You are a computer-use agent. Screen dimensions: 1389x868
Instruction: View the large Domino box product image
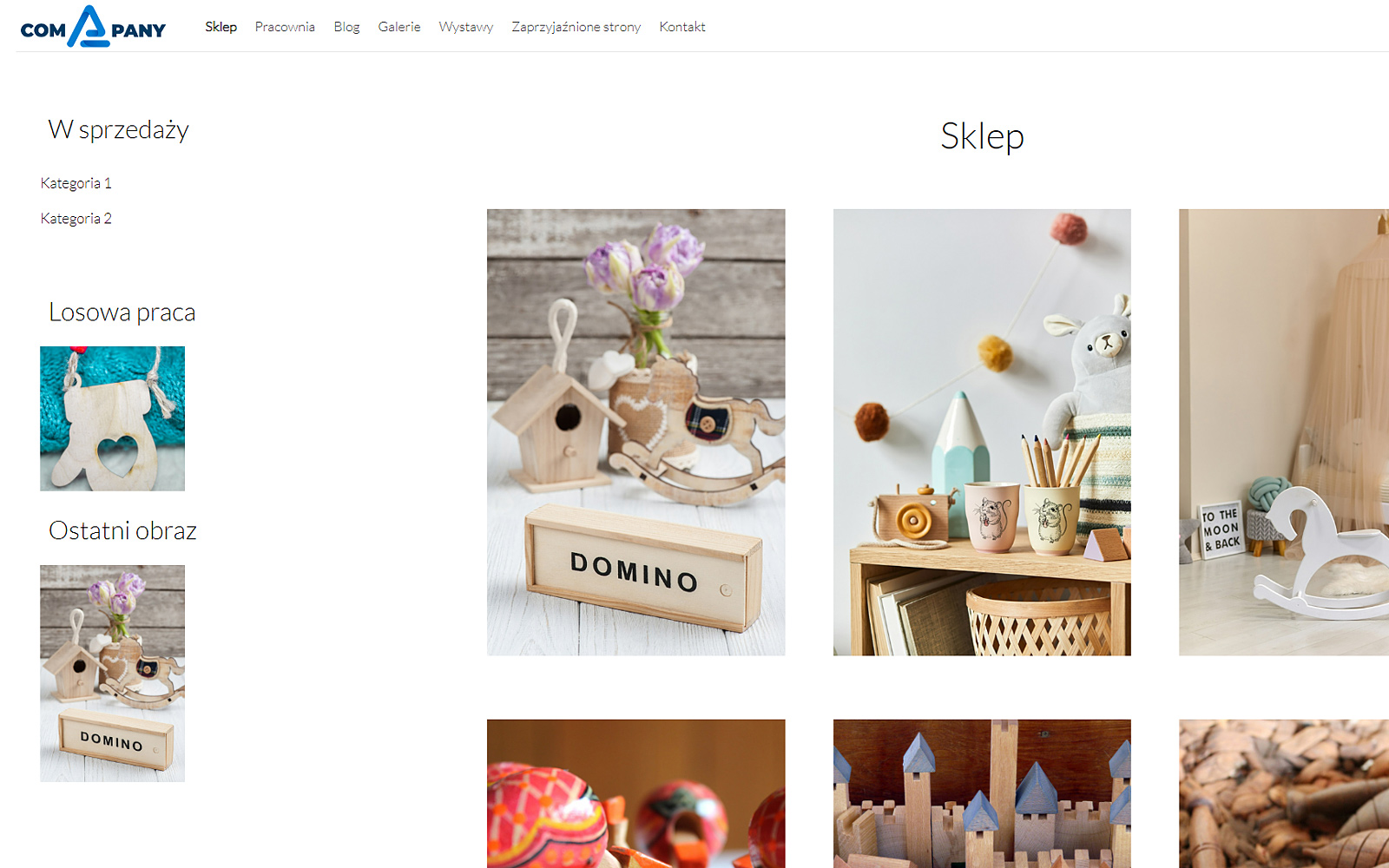pyautogui.click(x=635, y=432)
